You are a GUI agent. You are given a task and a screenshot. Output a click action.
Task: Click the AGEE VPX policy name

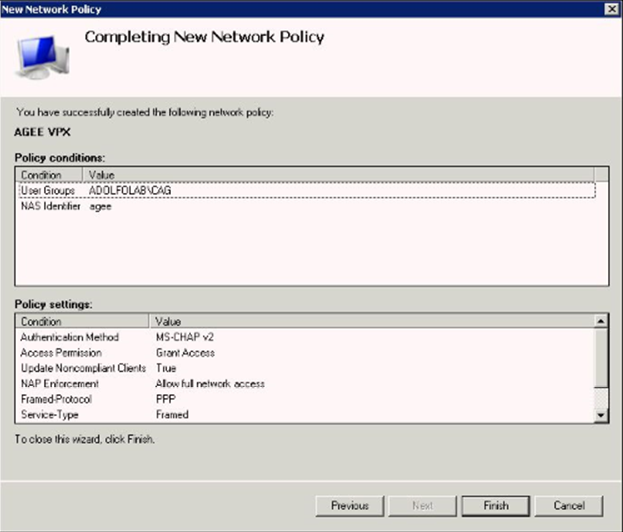click(x=42, y=132)
